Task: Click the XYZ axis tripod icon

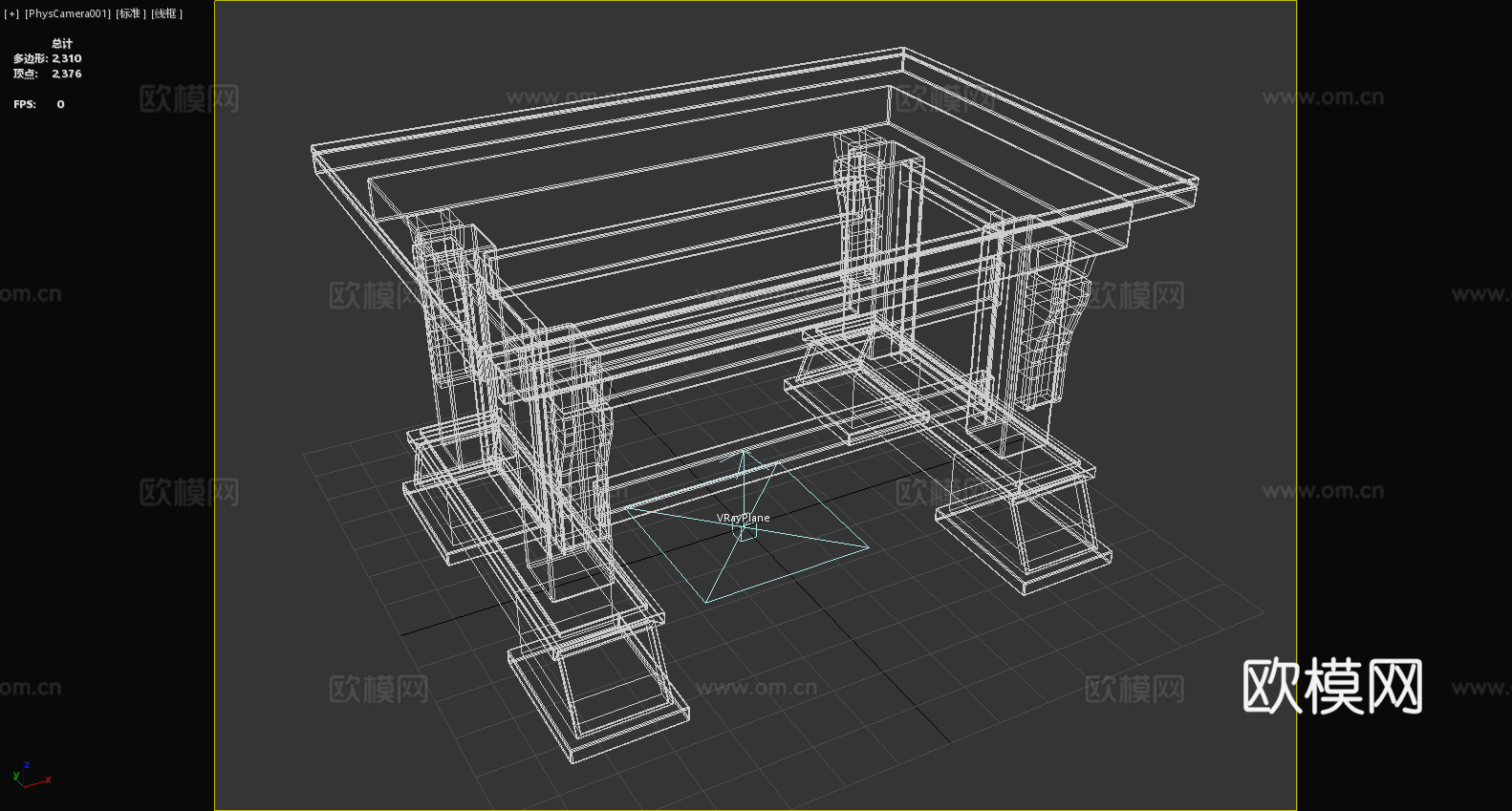Action: [x=31, y=775]
